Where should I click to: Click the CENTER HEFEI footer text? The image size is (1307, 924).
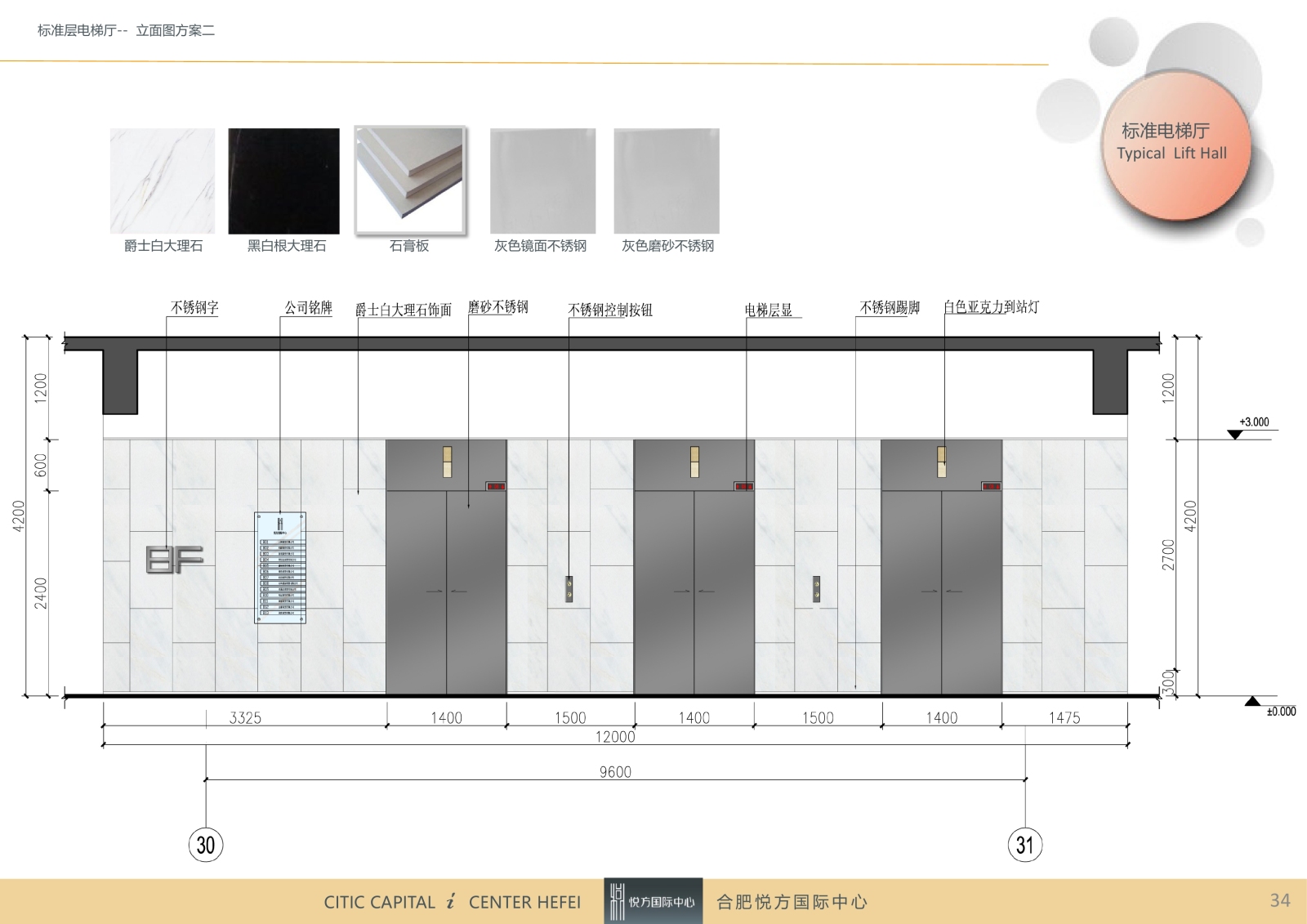click(524, 902)
